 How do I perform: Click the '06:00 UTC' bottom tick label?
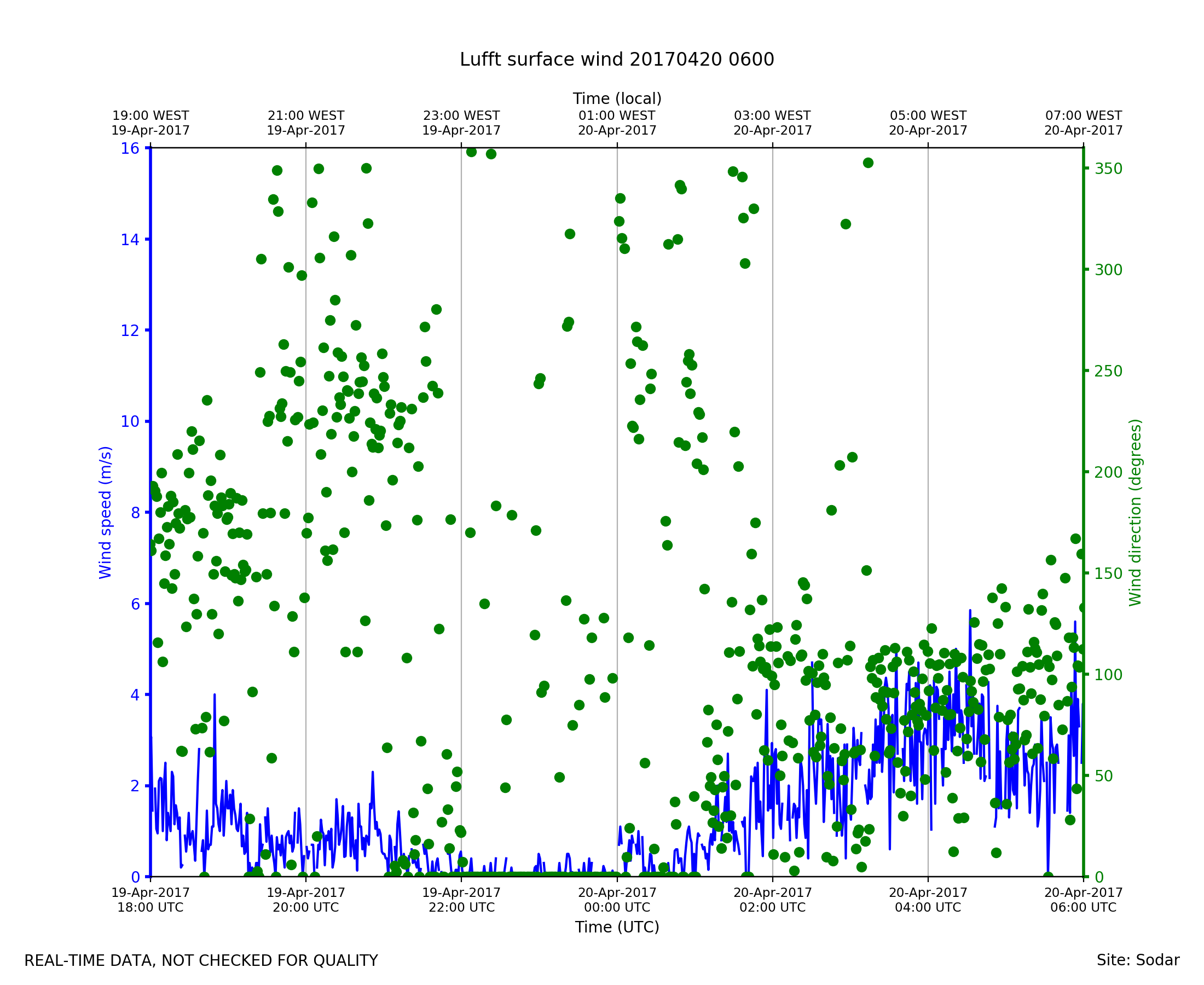(1083, 907)
